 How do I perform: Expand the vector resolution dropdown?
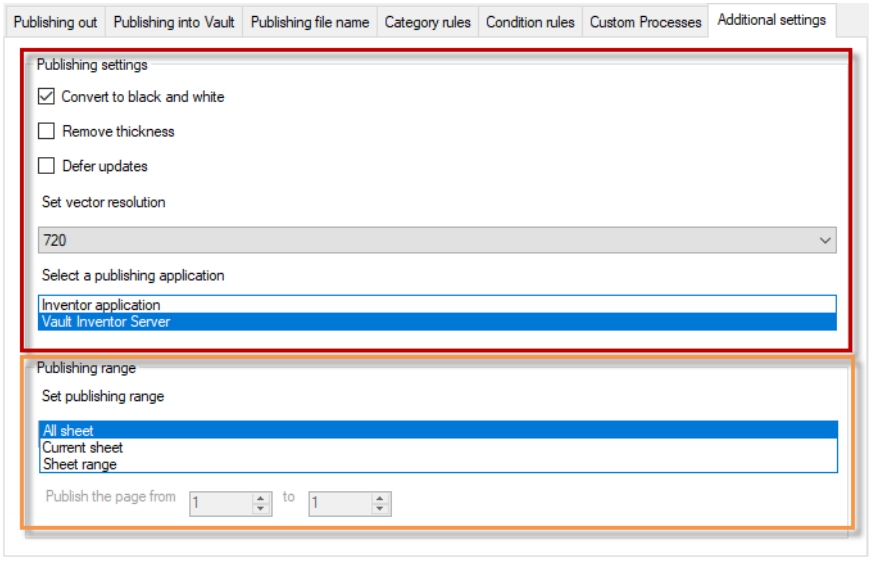(x=825, y=241)
